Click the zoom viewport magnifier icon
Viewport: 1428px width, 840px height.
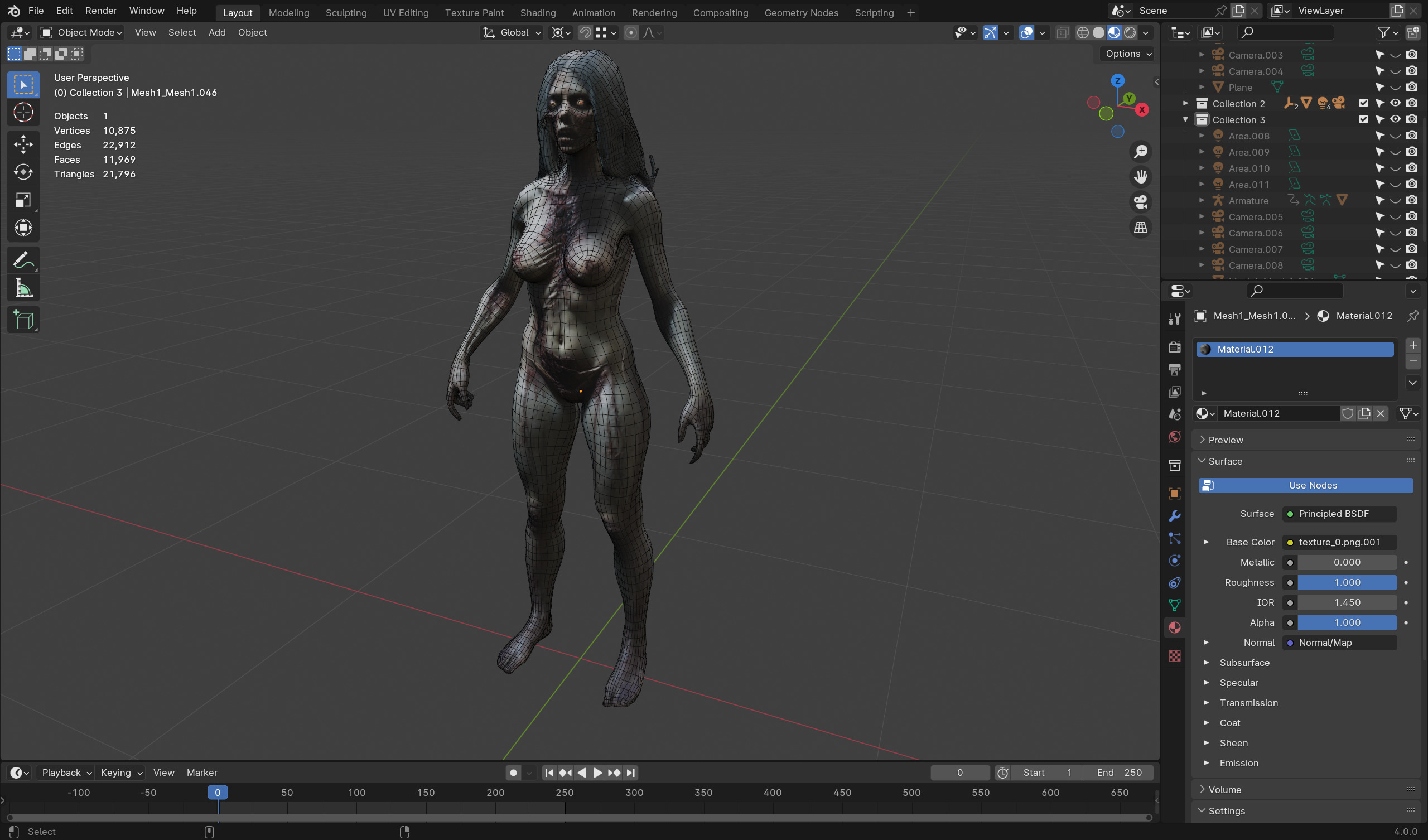pos(1140,152)
